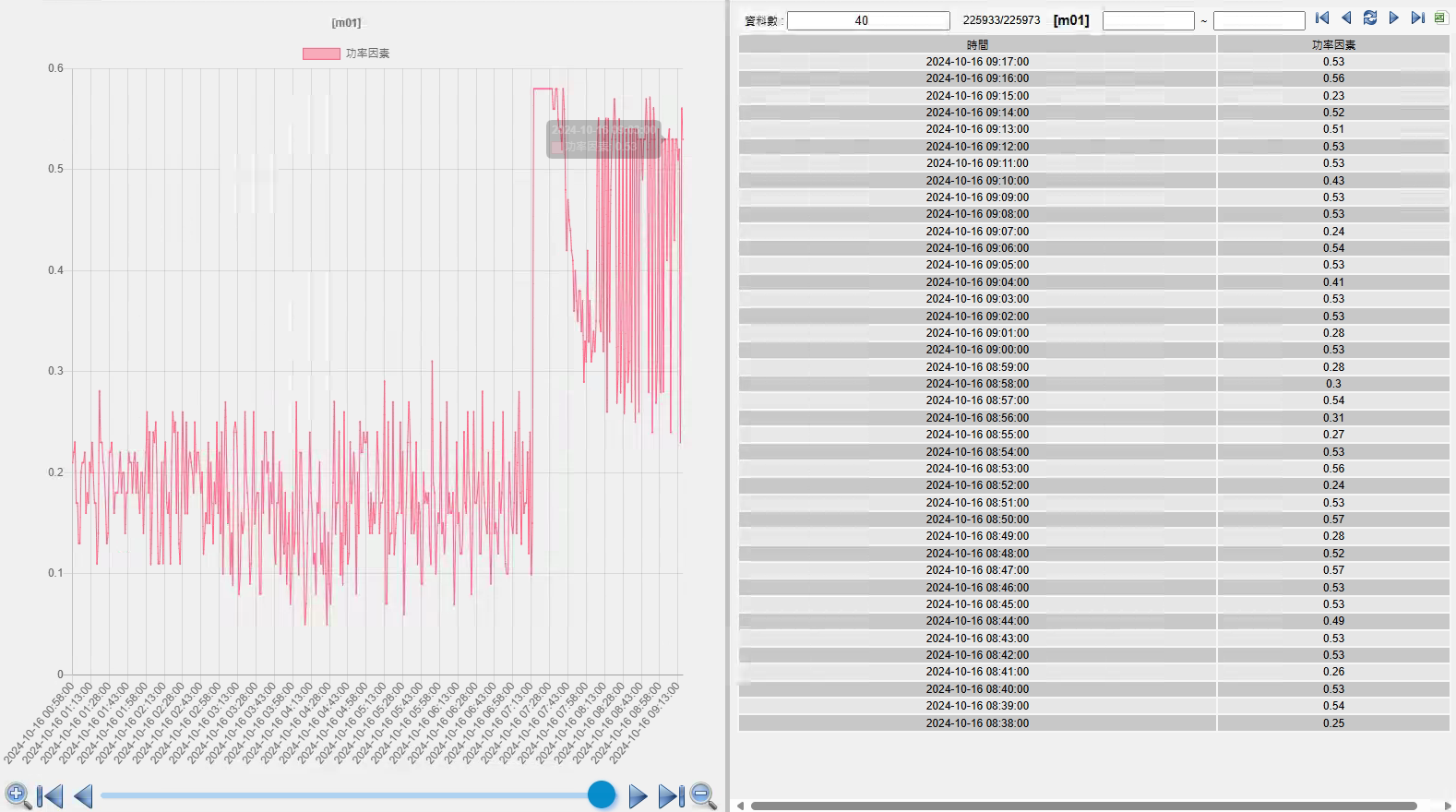
Task: Go to previous table records page
Action: tap(1346, 18)
